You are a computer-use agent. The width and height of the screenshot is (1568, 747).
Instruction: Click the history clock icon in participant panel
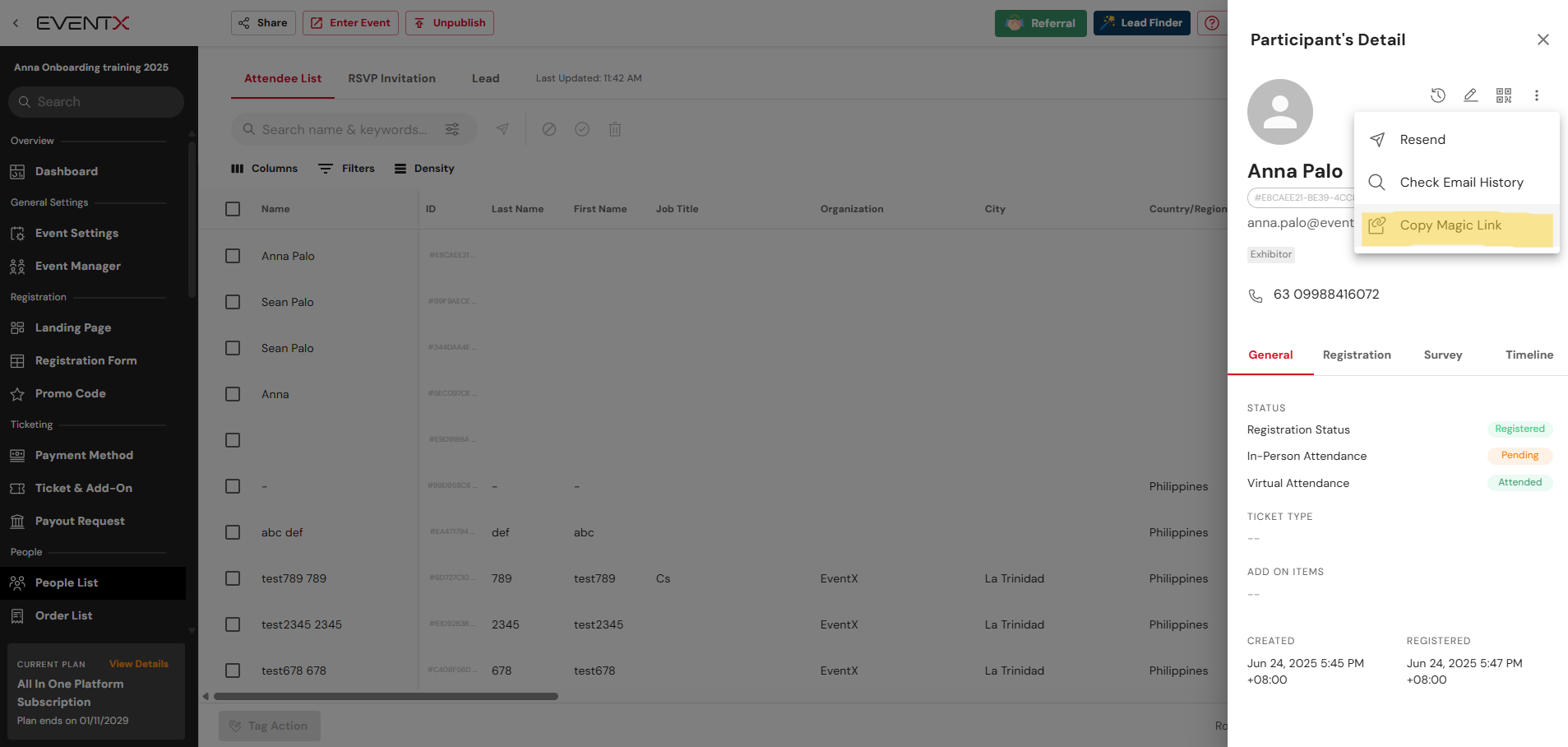pyautogui.click(x=1437, y=95)
